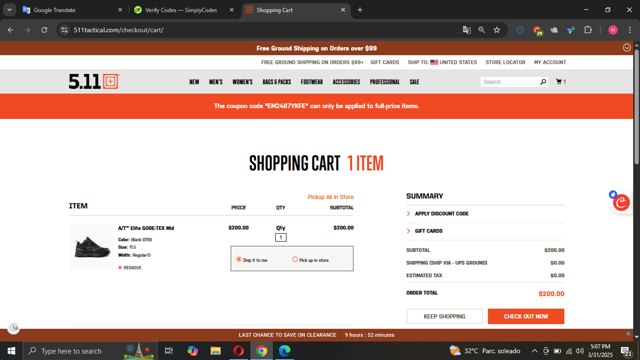
Task: Open the Ship To United States selector
Action: tap(442, 62)
